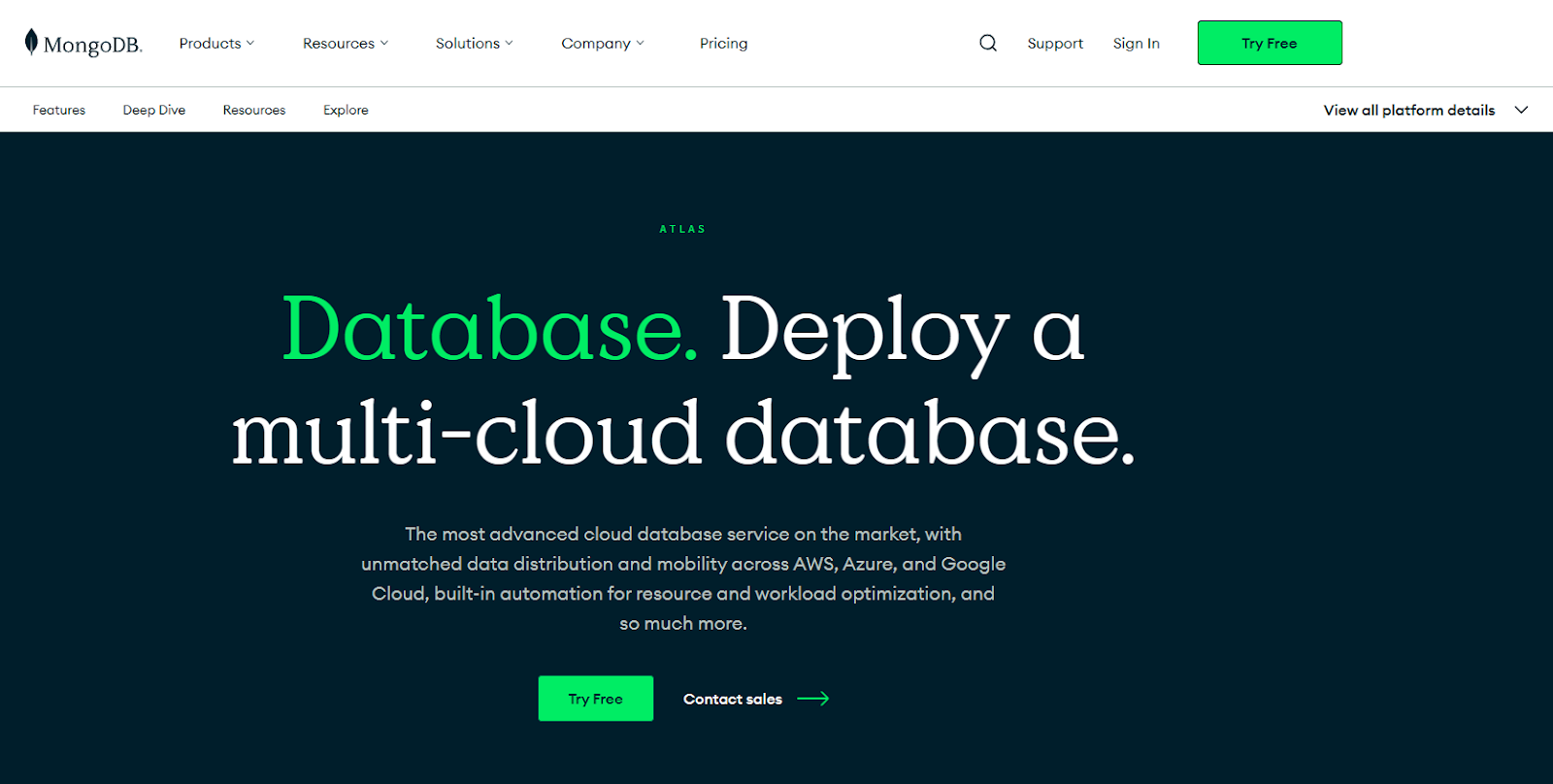Select the Features sub-navigation tab

coord(59,110)
